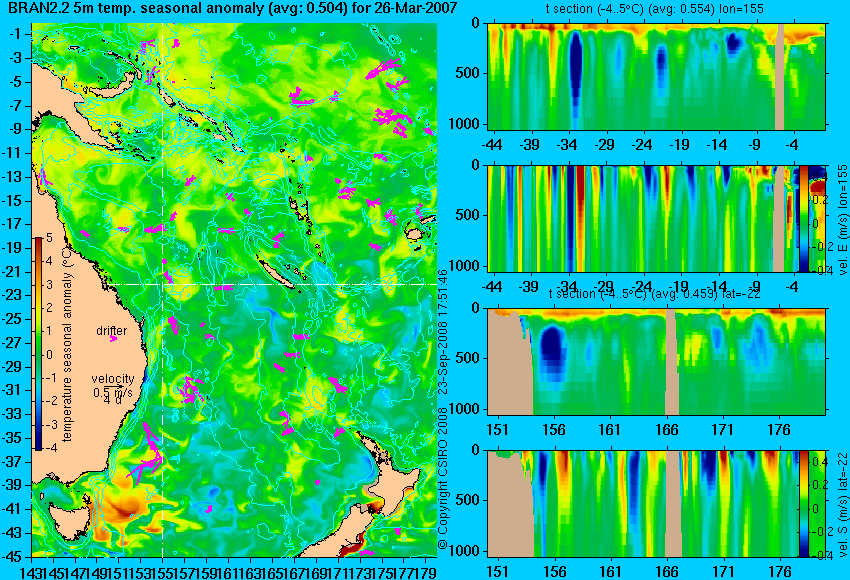Click the 'drifter' legend label
Screen dimensions: 850x580
click(x=112, y=331)
